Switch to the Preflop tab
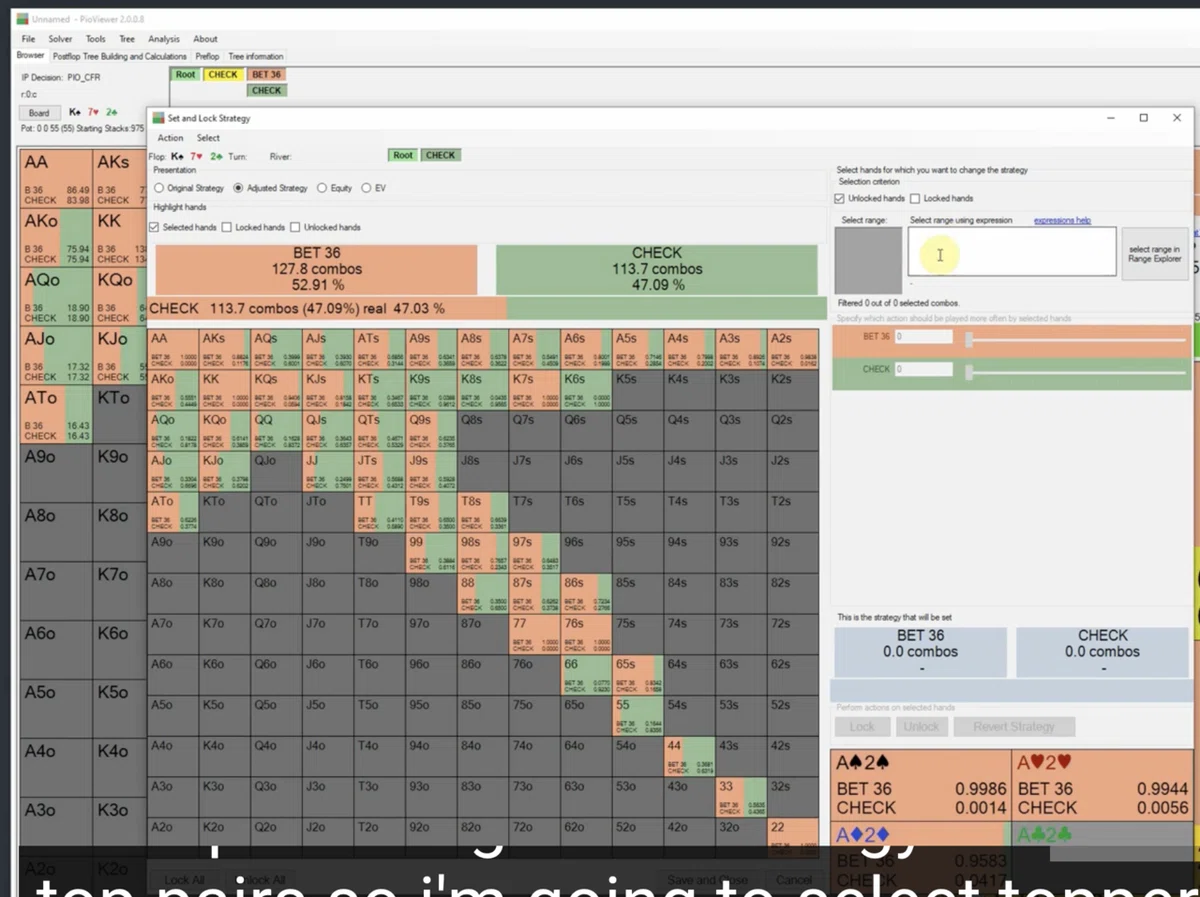Image resolution: width=1200 pixels, height=897 pixels. click(207, 56)
